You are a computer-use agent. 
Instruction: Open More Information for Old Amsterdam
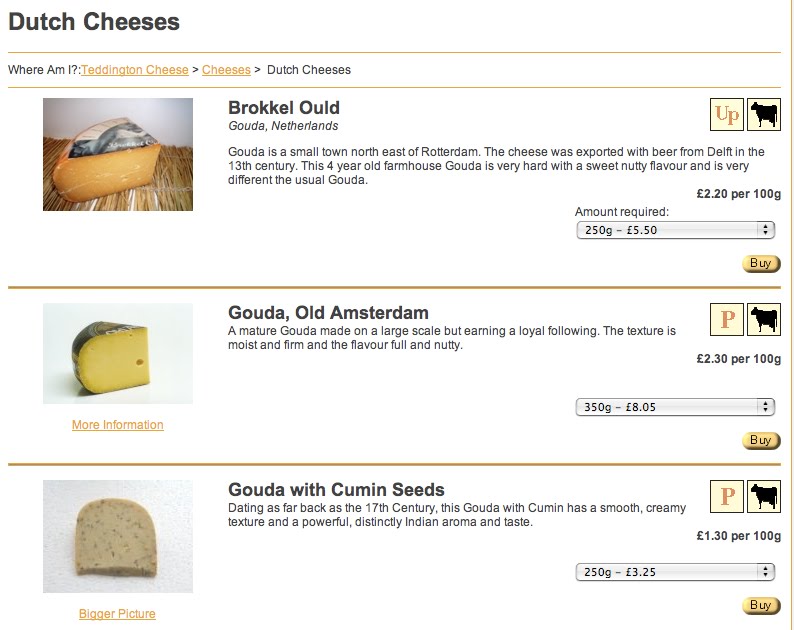pyautogui.click(x=118, y=425)
